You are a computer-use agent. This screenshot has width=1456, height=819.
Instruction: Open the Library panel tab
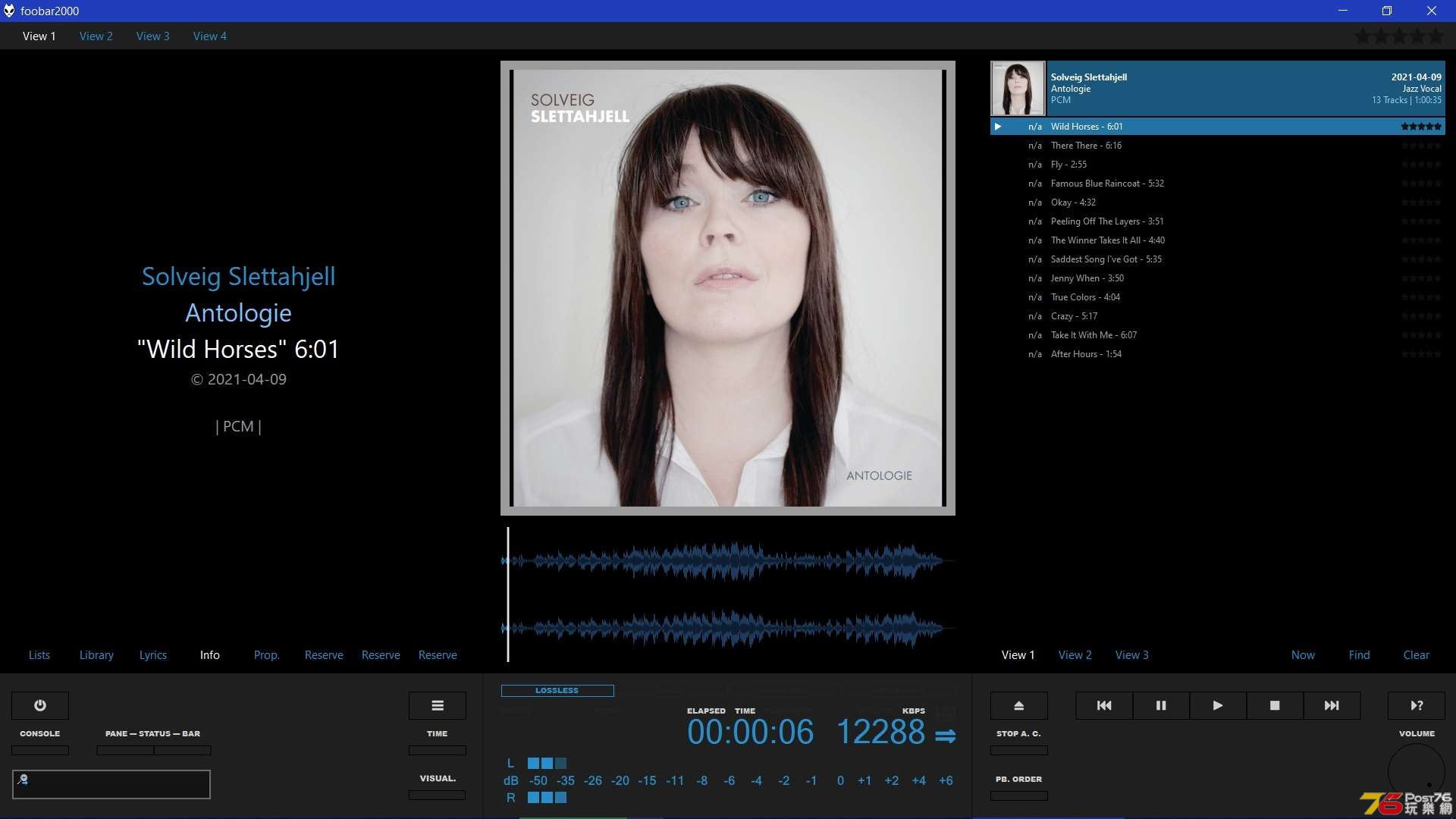tap(96, 654)
